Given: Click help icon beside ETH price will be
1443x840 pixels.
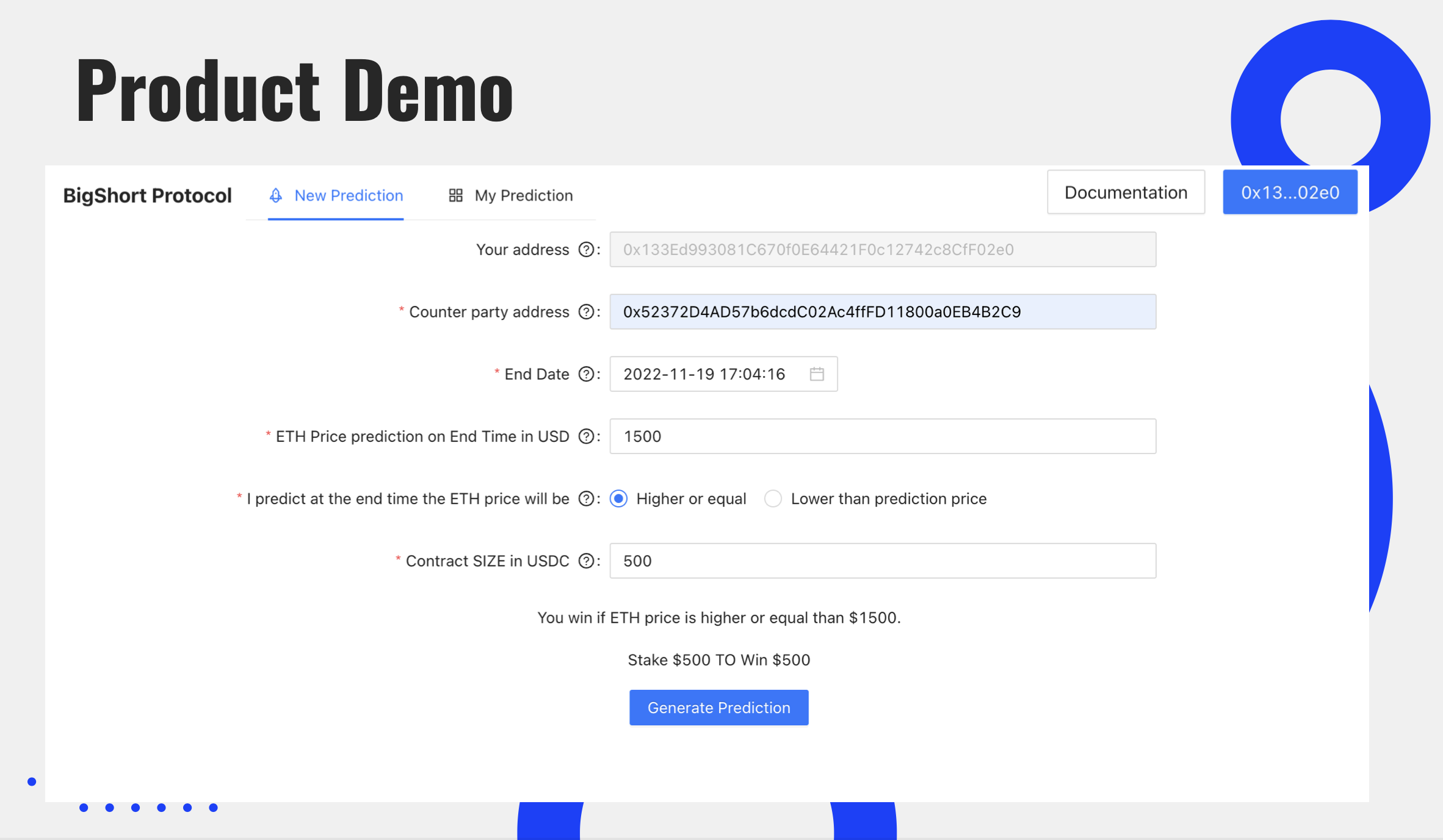Looking at the screenshot, I should tap(586, 499).
